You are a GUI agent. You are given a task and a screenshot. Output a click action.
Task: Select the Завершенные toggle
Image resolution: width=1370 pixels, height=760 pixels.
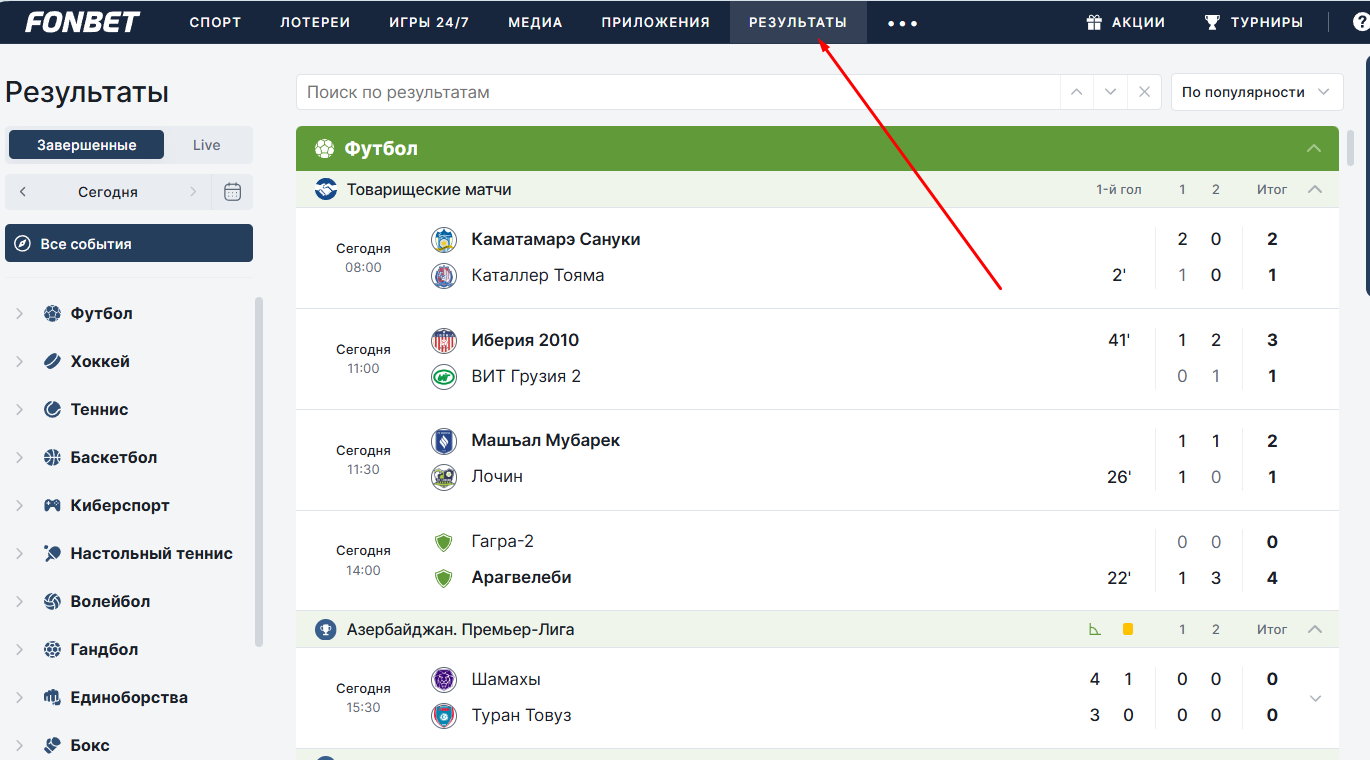tap(87, 145)
